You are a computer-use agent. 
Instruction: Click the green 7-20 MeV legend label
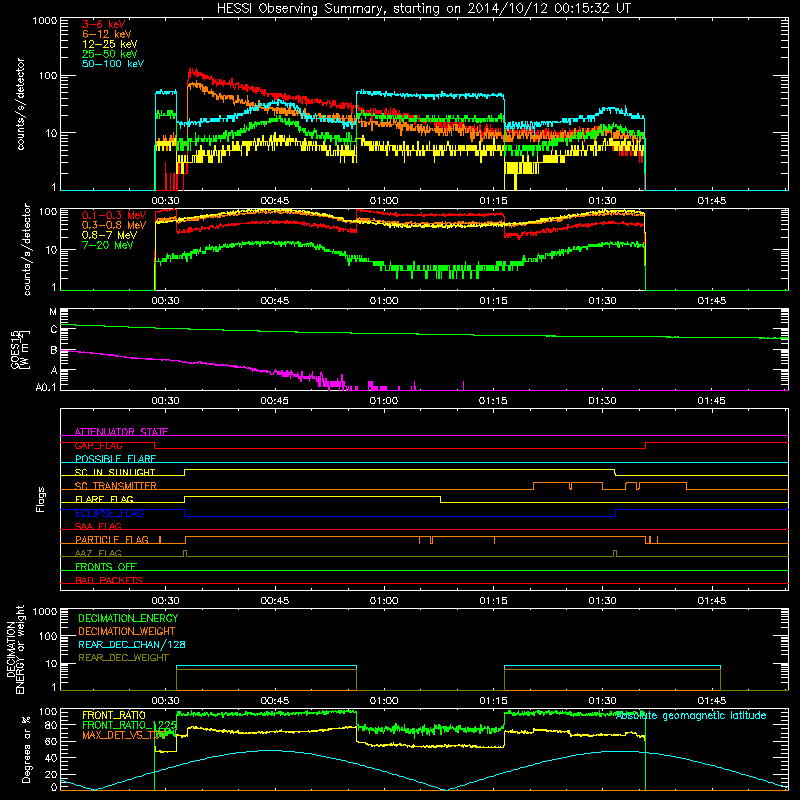point(107,245)
